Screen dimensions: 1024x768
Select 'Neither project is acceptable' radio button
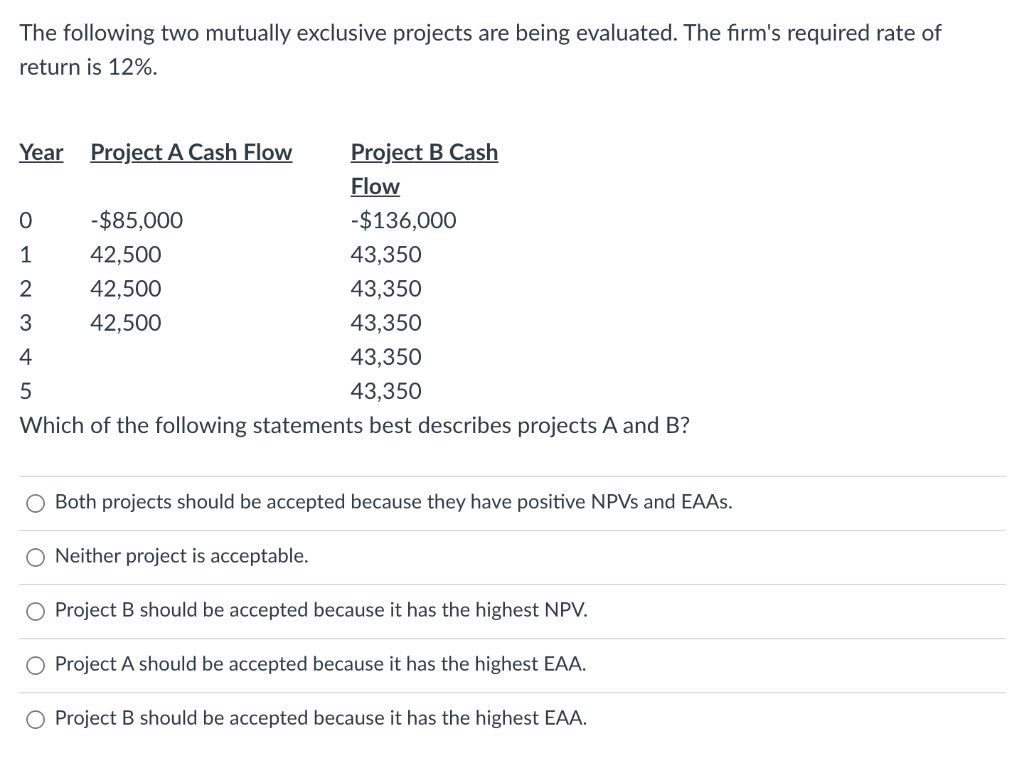pos(35,557)
